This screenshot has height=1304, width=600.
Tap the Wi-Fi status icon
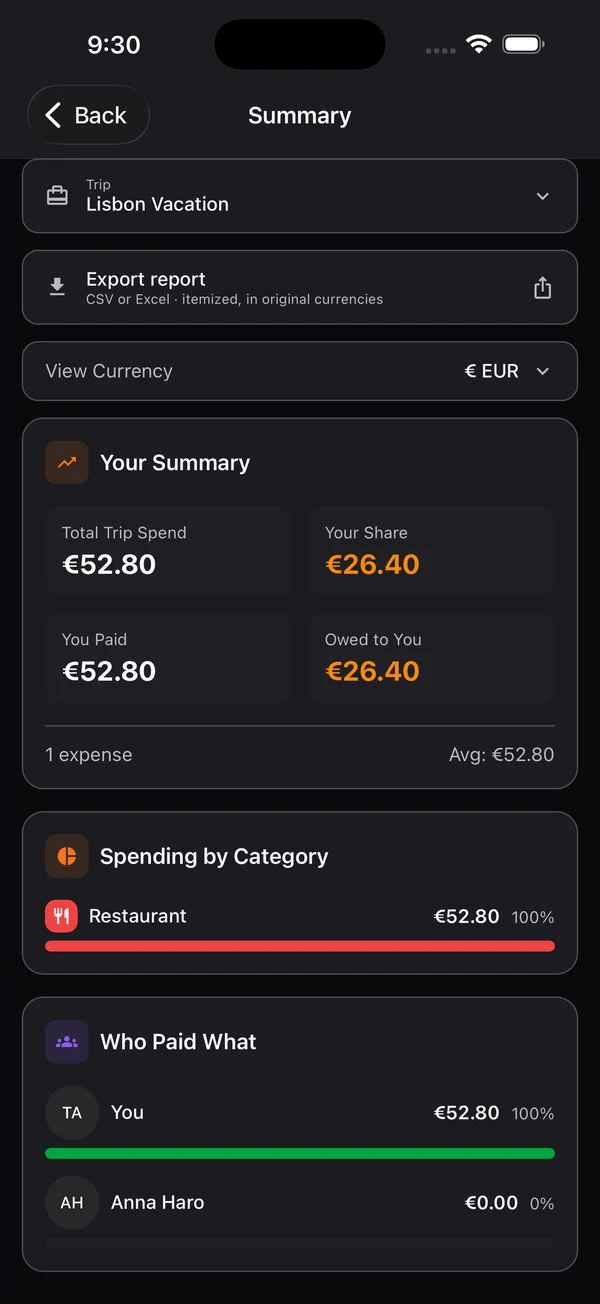(479, 44)
